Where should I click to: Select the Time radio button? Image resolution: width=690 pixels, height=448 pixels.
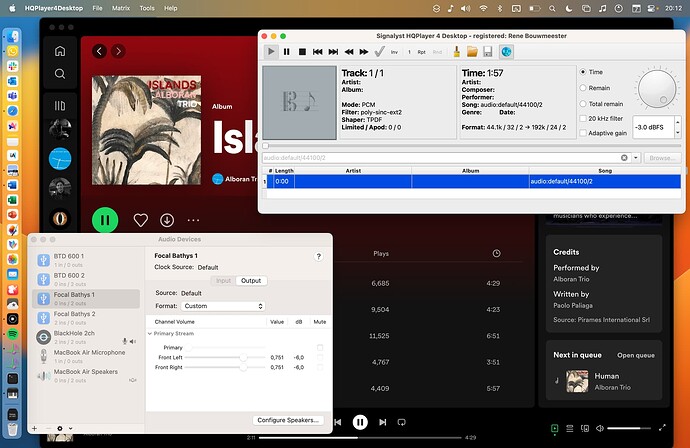(x=583, y=72)
